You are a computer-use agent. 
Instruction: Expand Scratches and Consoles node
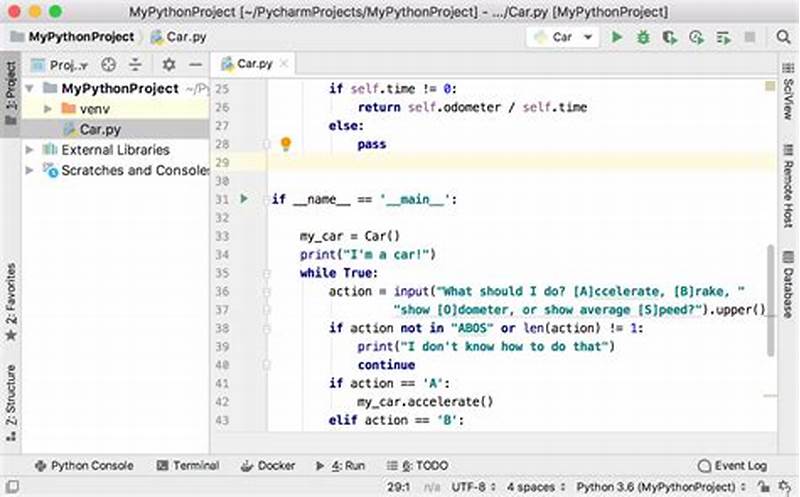click(x=30, y=170)
